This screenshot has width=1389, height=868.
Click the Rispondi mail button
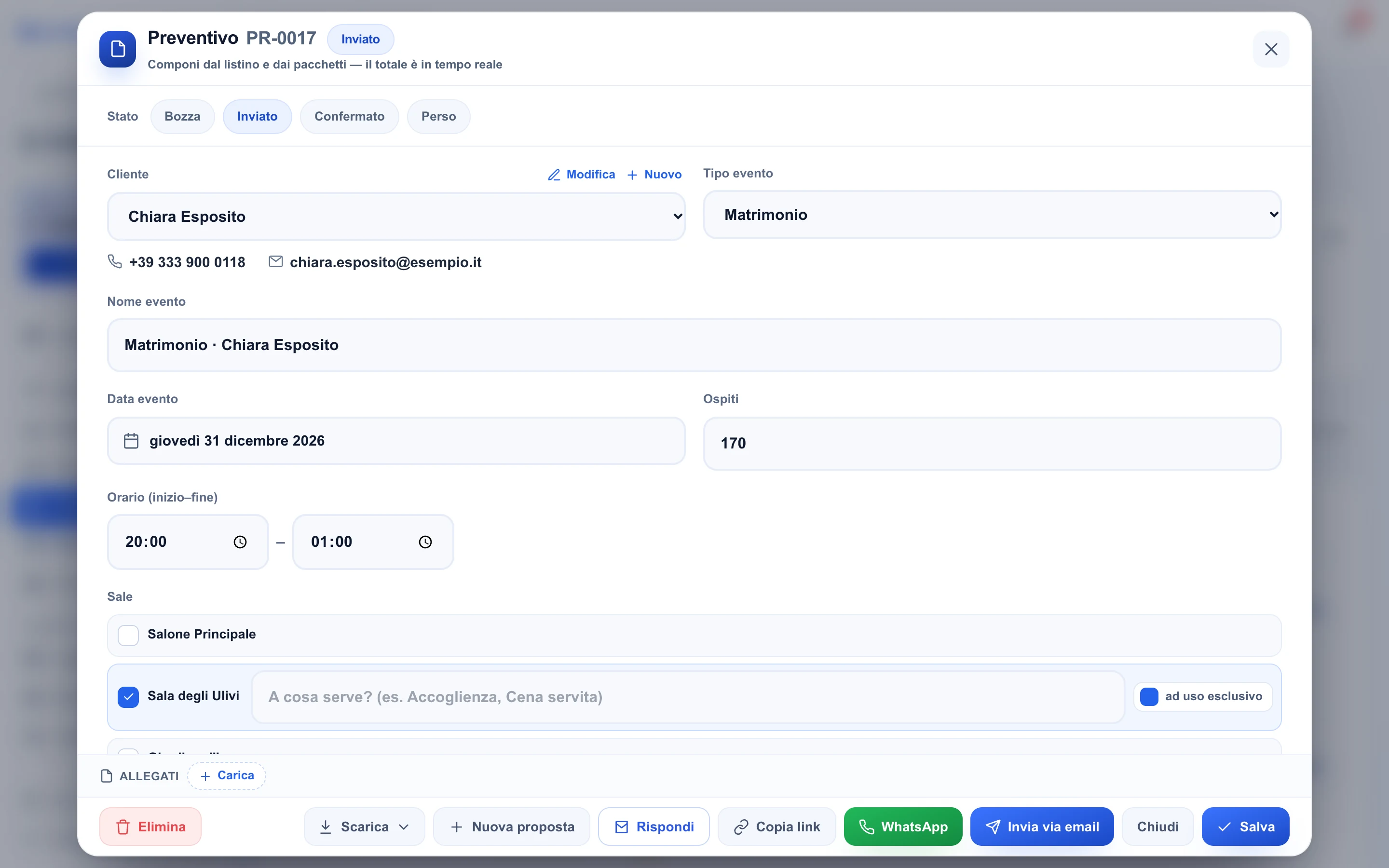coord(654,827)
